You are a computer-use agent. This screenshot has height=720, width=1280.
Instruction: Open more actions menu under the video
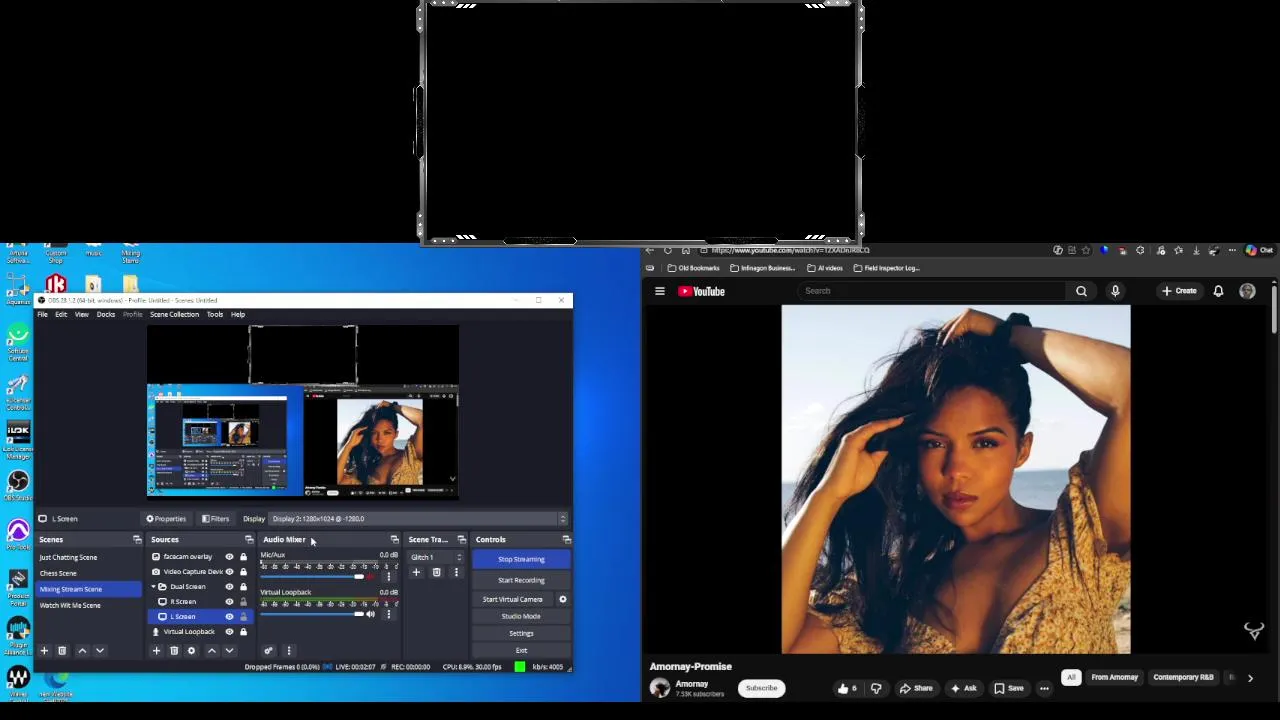[1044, 688]
